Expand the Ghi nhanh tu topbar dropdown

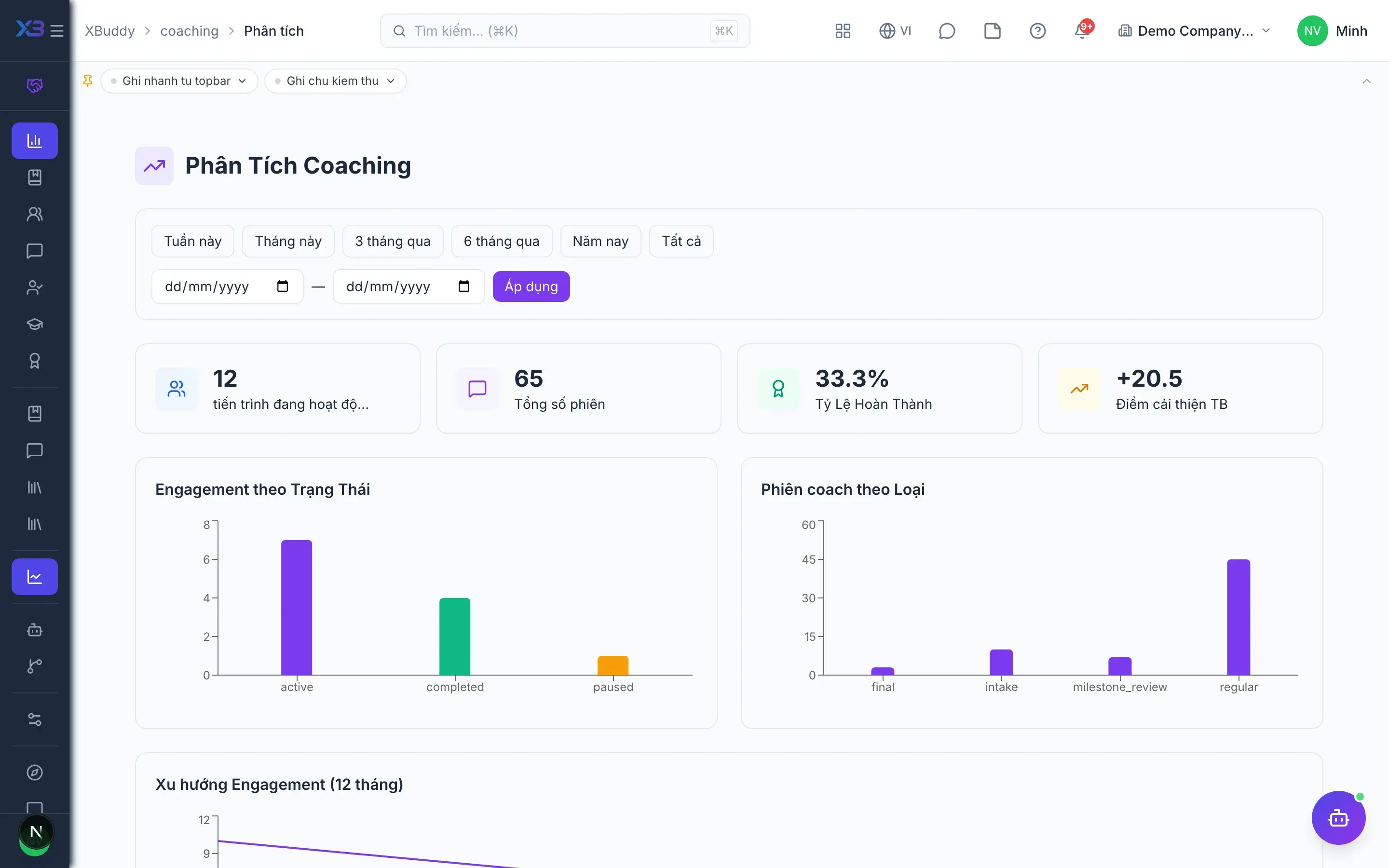pyautogui.click(x=179, y=81)
